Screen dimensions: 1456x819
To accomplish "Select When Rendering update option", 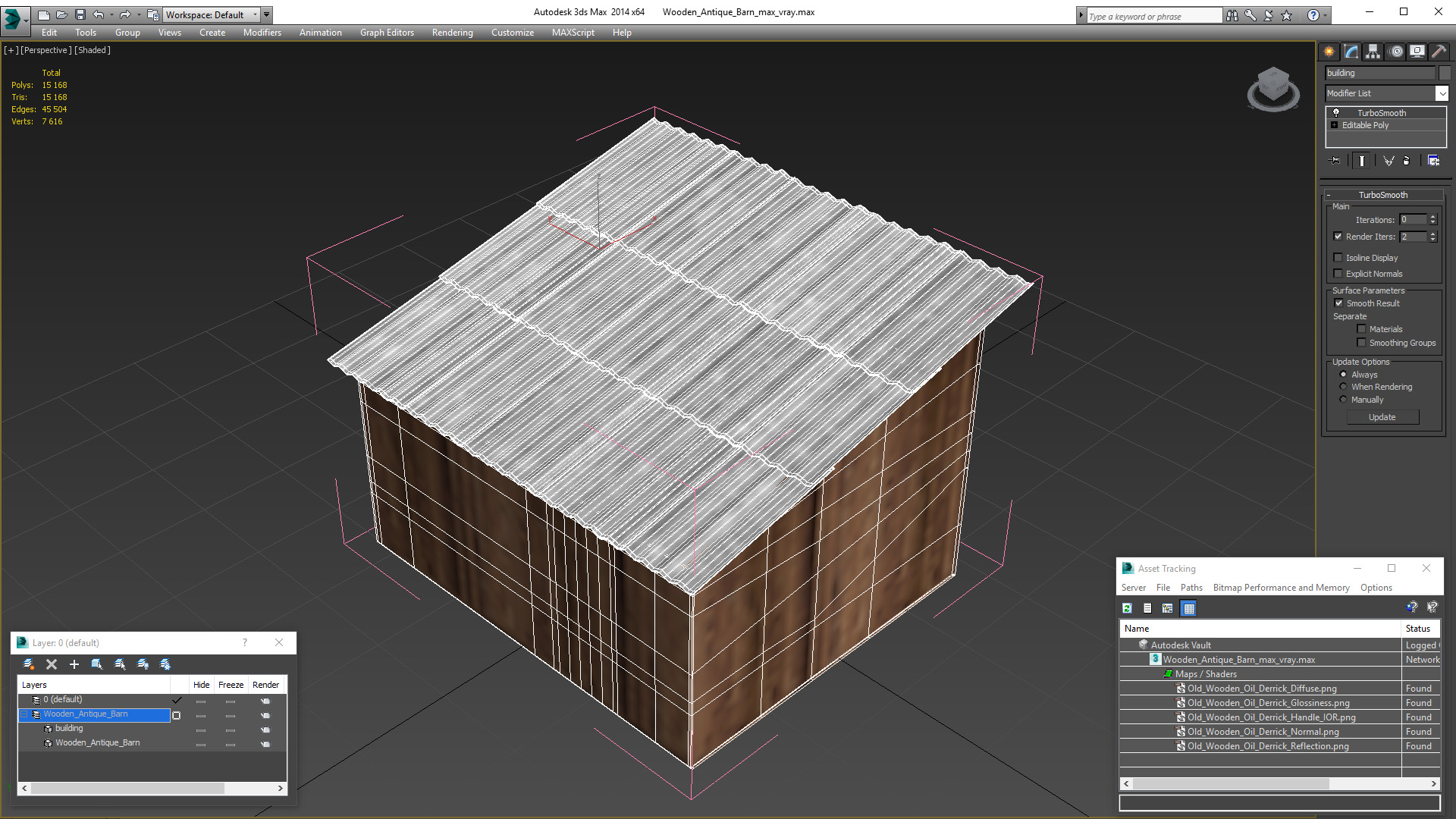I will (1343, 387).
